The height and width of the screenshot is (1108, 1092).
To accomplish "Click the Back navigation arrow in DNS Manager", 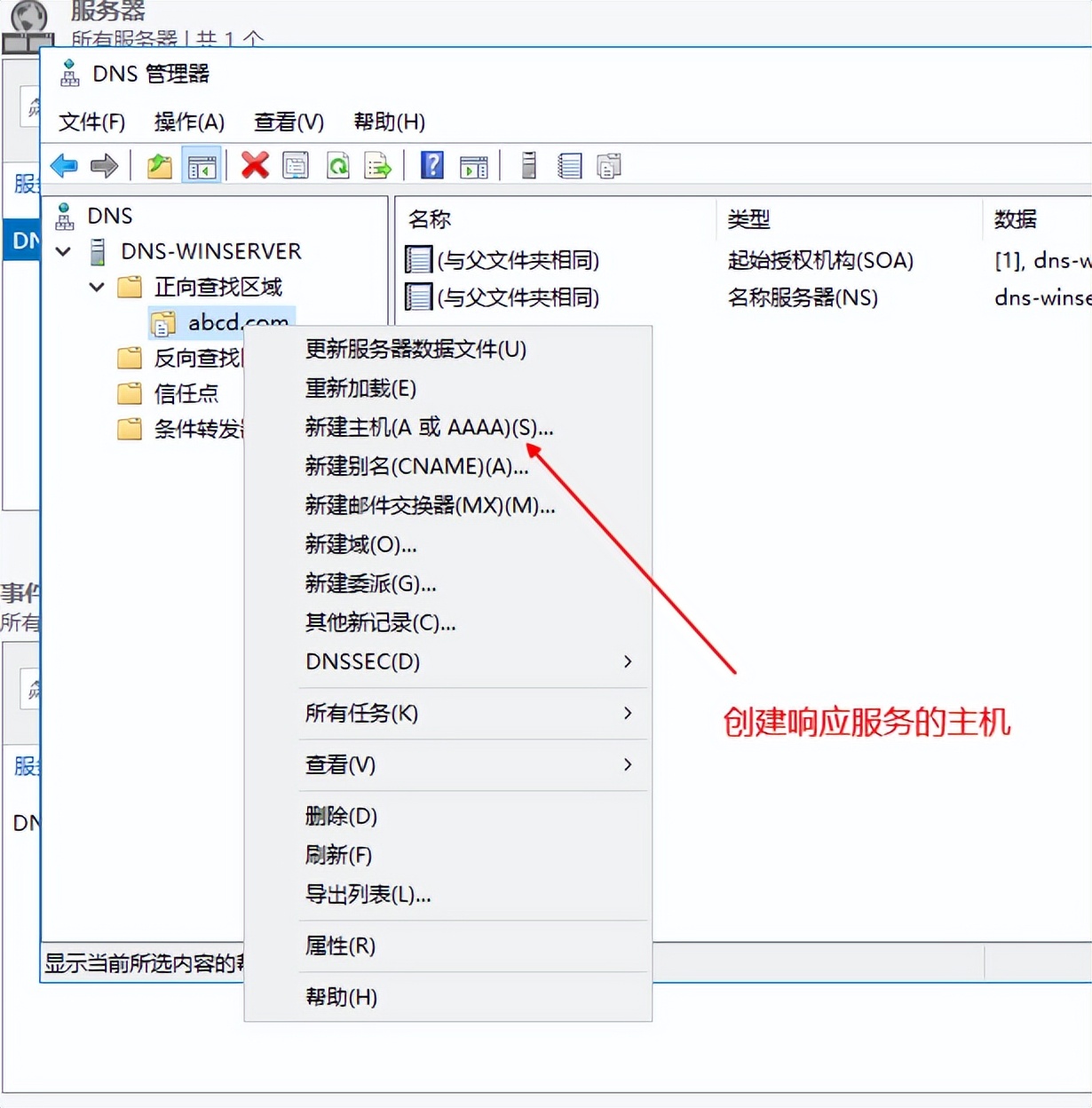I will [x=63, y=165].
